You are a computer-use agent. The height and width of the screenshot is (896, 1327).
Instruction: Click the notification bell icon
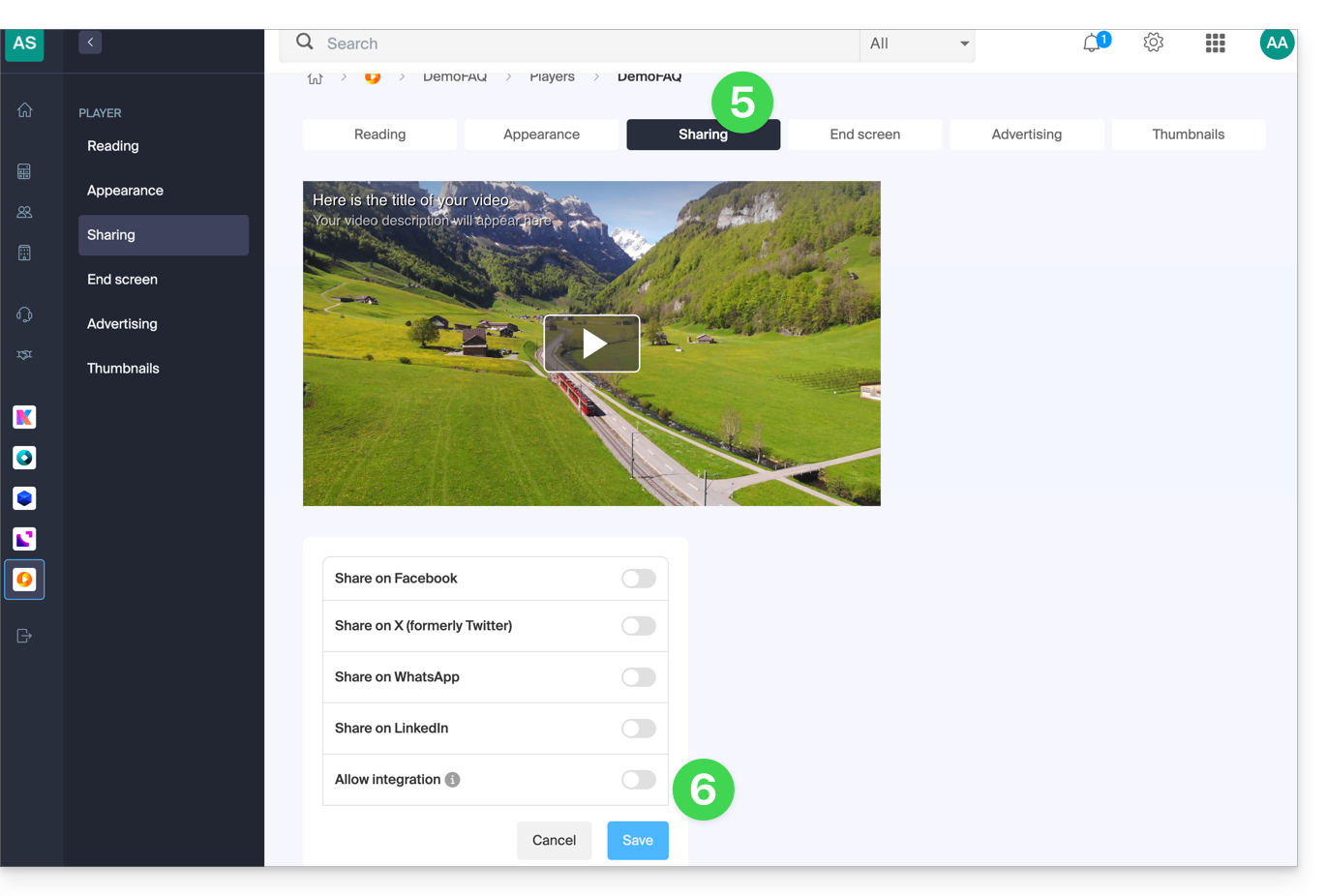[x=1092, y=44]
